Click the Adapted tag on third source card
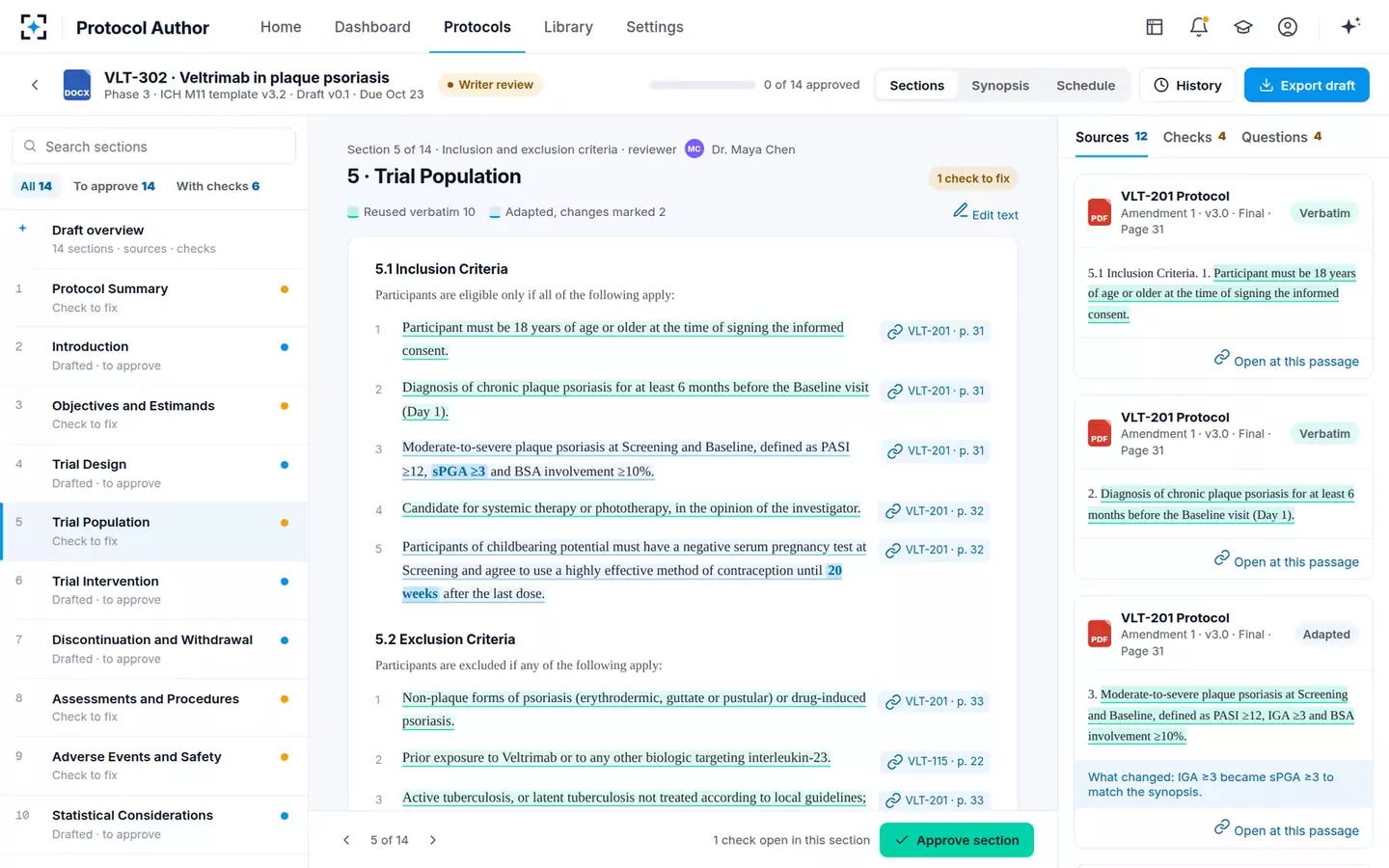 tap(1326, 634)
